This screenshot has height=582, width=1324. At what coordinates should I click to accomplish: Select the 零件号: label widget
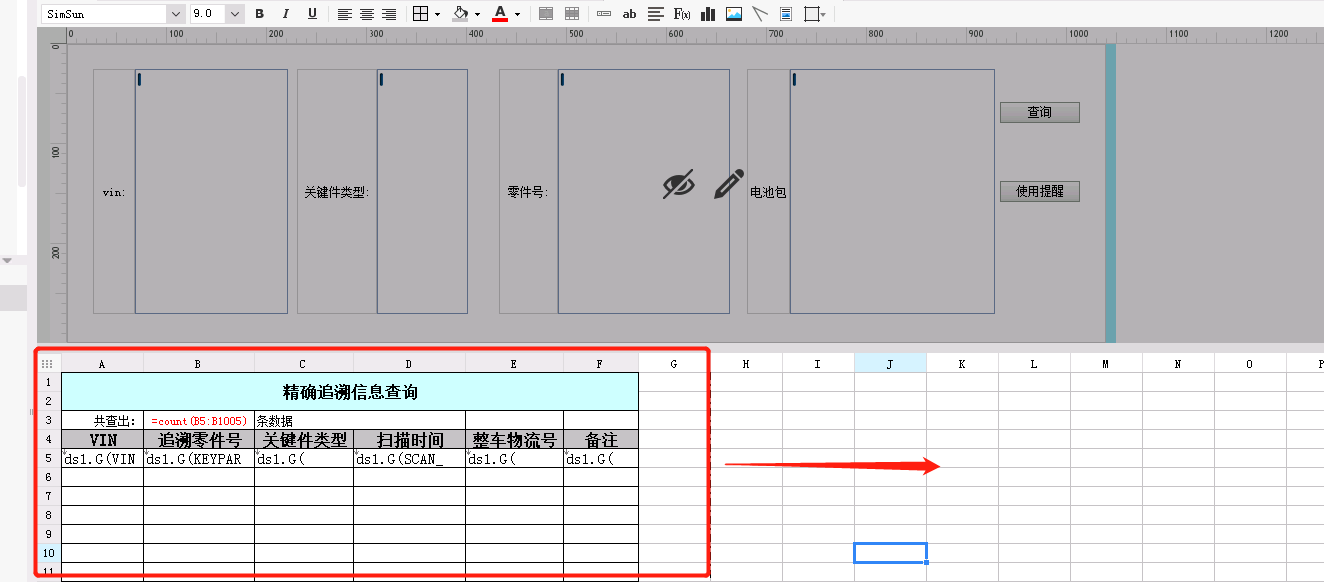click(x=529, y=191)
